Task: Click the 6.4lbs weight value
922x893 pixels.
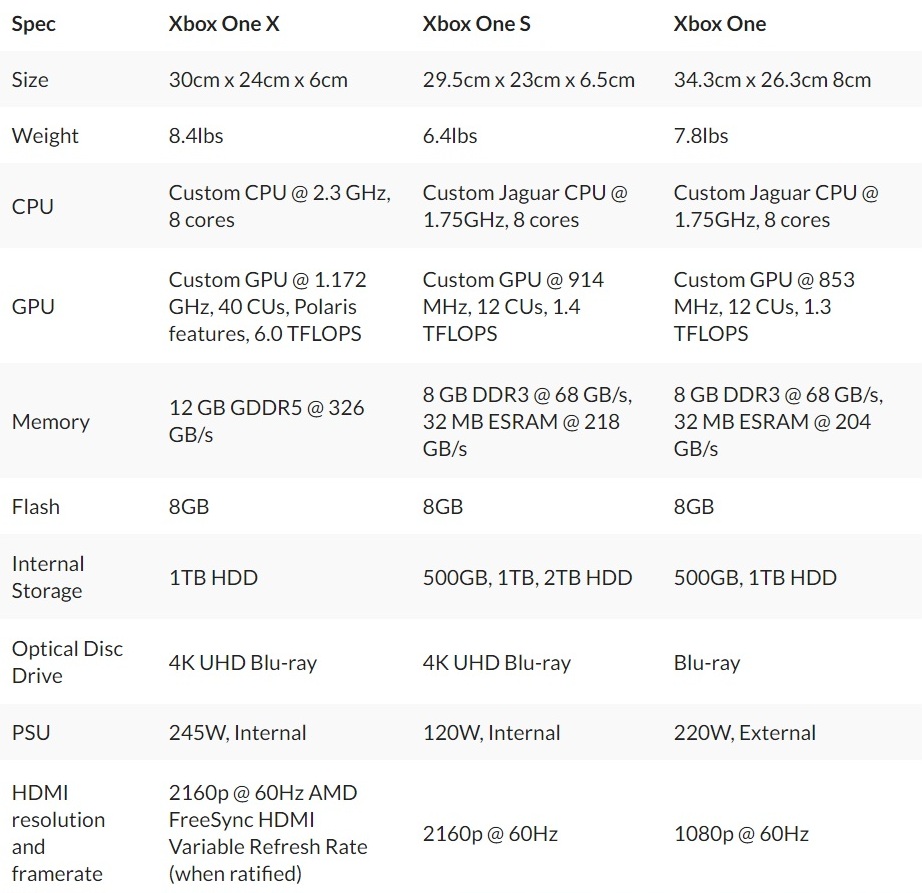Action: pos(450,136)
